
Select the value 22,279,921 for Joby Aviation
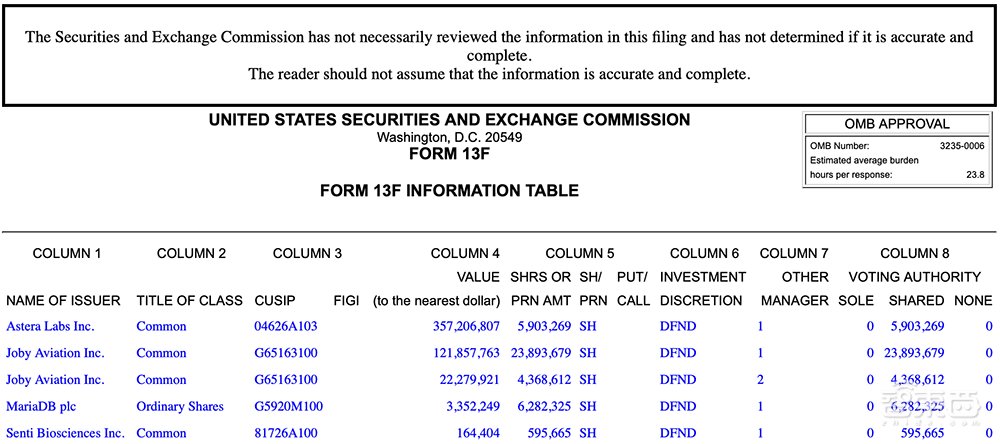click(465, 380)
